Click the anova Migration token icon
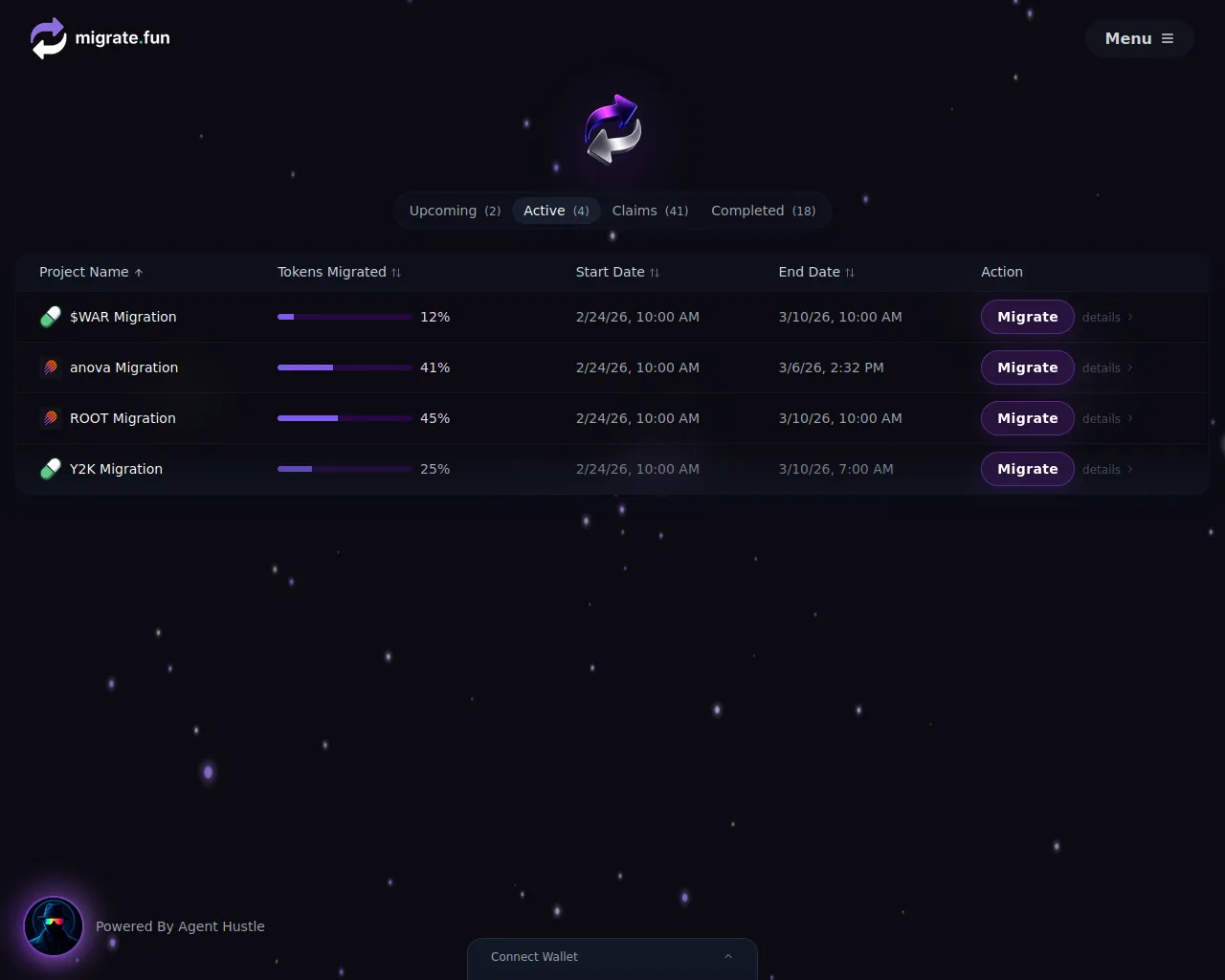The image size is (1225, 980). coord(51,367)
